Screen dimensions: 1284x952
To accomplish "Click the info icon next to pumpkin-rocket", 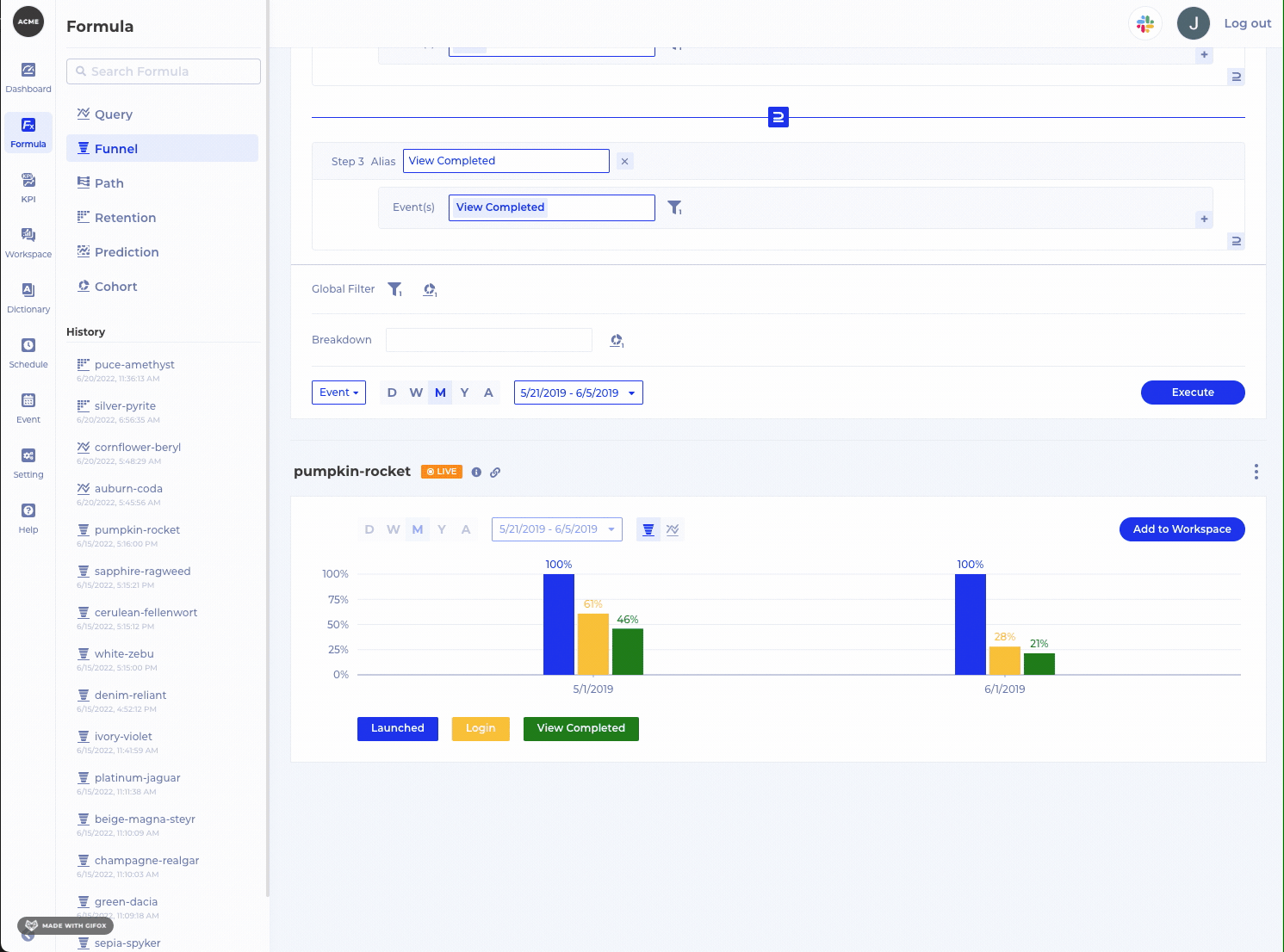I will click(x=476, y=472).
